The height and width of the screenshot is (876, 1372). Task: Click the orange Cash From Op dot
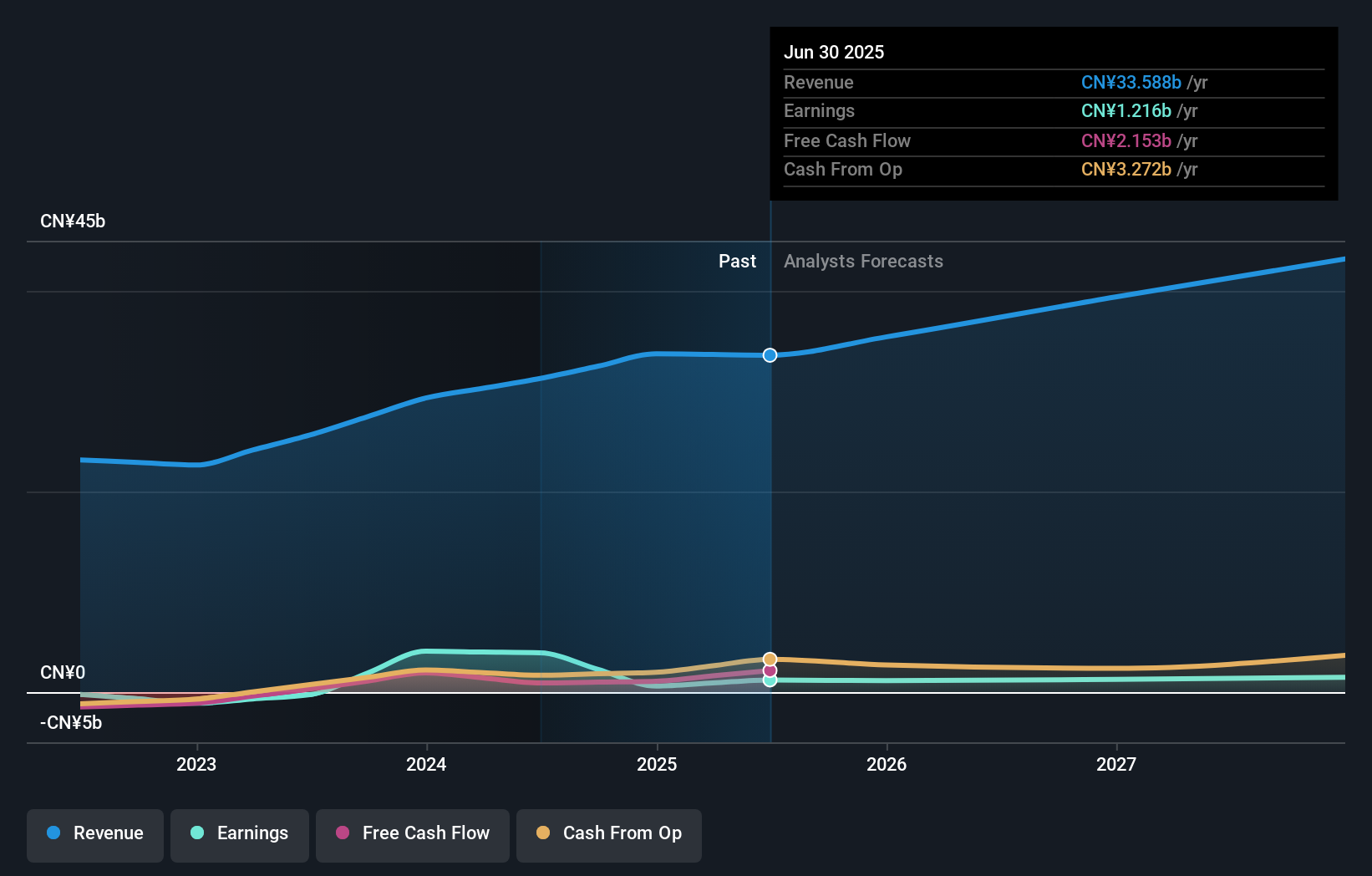point(543,833)
